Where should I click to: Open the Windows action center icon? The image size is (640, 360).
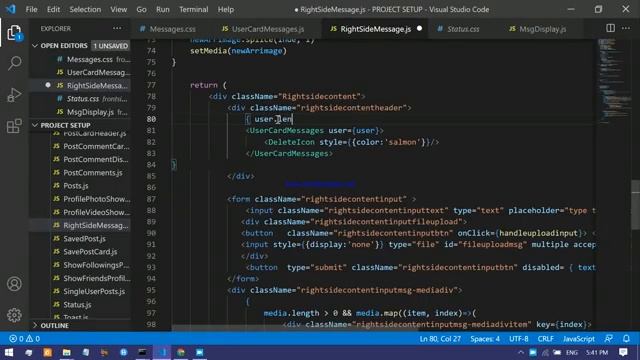[623, 352]
